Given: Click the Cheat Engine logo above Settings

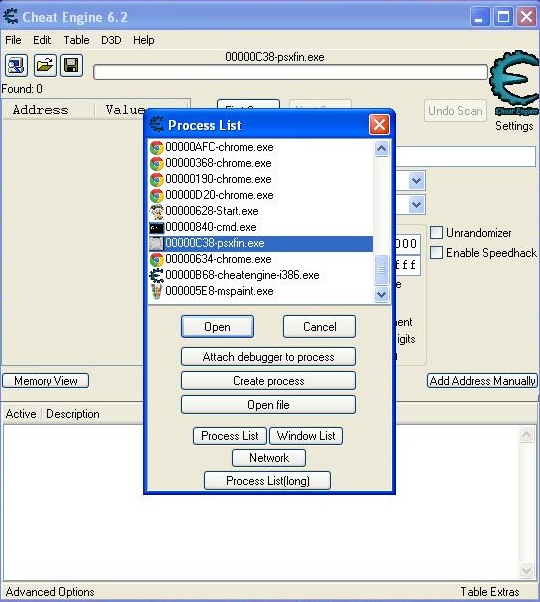Looking at the screenshot, I should click(515, 83).
